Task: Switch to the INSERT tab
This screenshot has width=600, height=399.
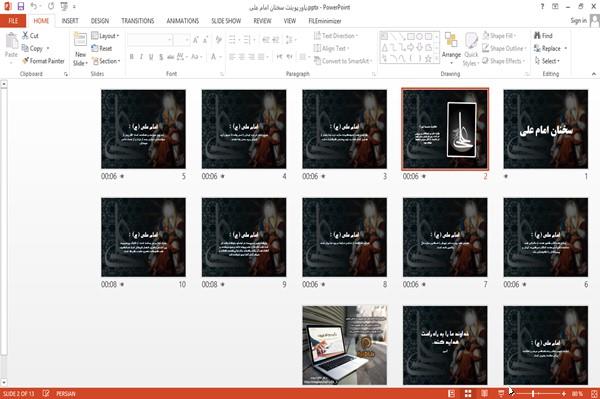Action: 70,21
